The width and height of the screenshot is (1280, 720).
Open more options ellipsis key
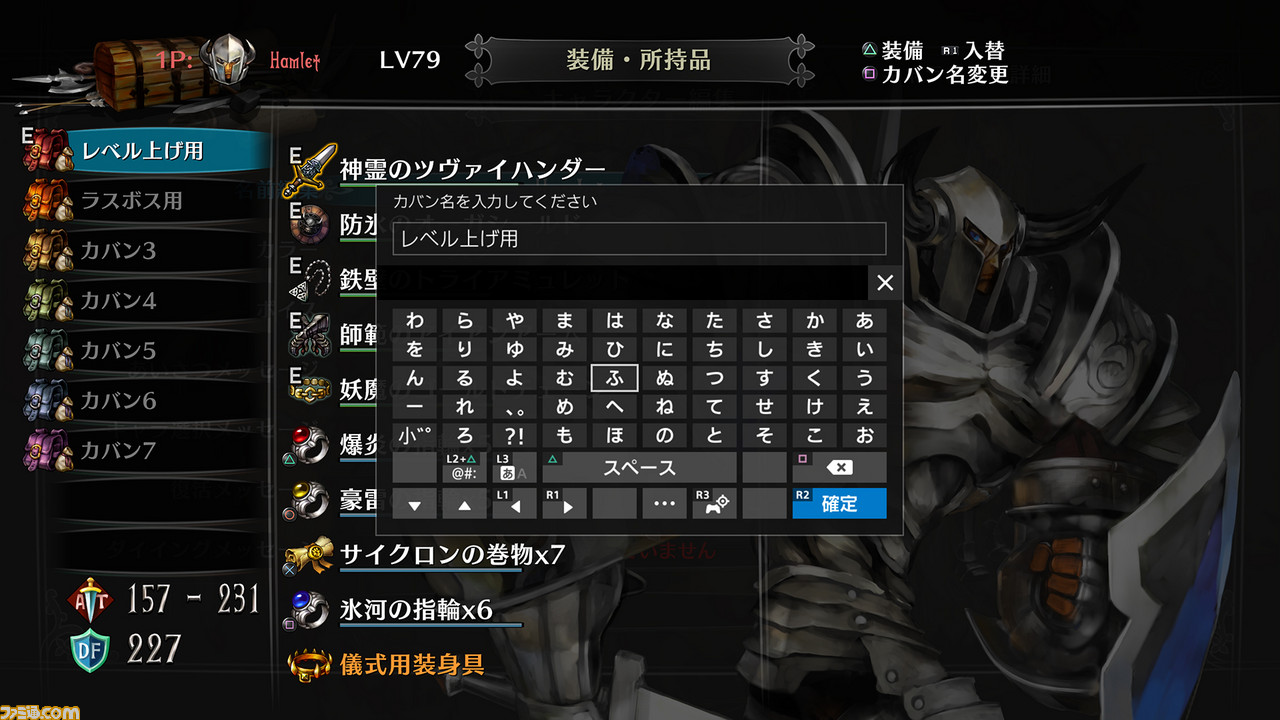[664, 503]
